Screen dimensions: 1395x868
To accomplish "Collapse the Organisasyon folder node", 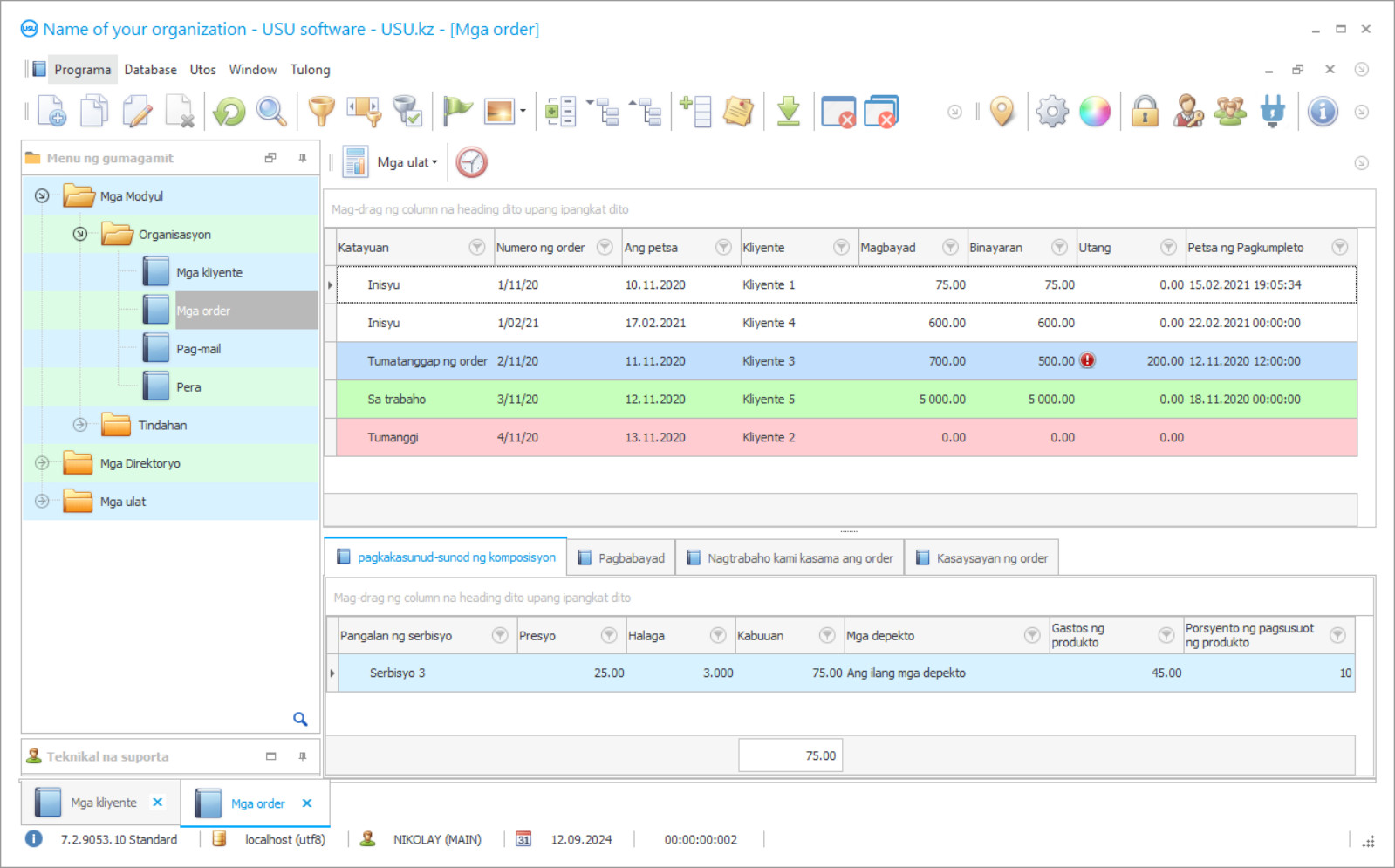I will [80, 234].
